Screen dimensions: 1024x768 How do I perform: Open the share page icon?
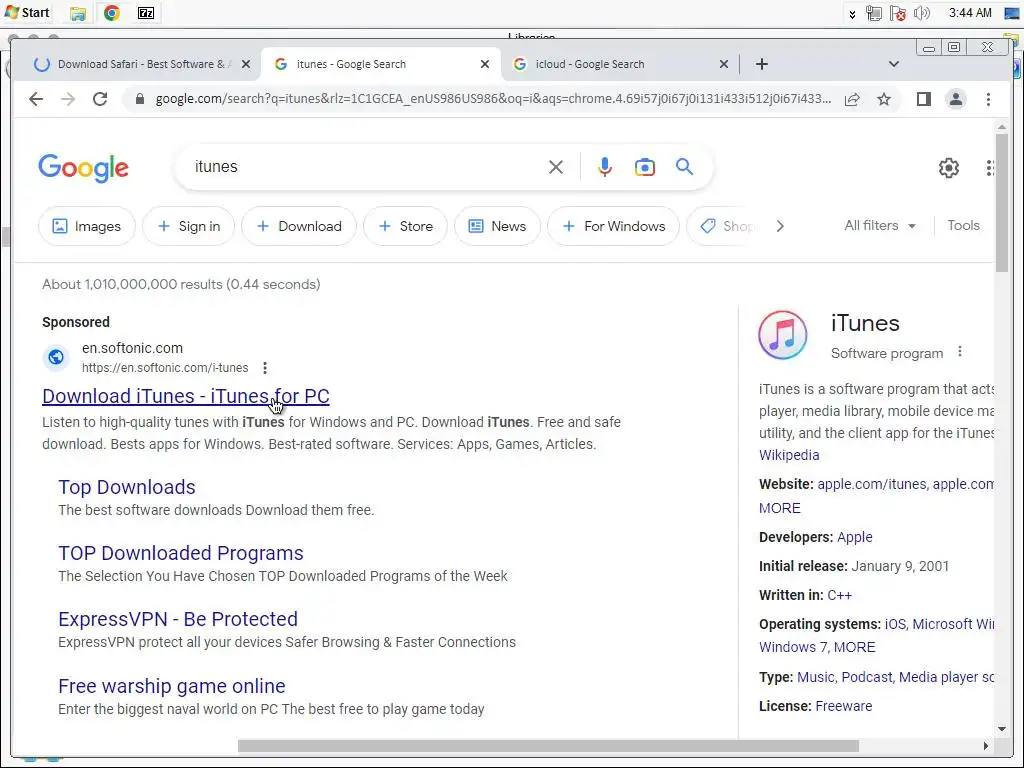pyautogui.click(x=852, y=99)
